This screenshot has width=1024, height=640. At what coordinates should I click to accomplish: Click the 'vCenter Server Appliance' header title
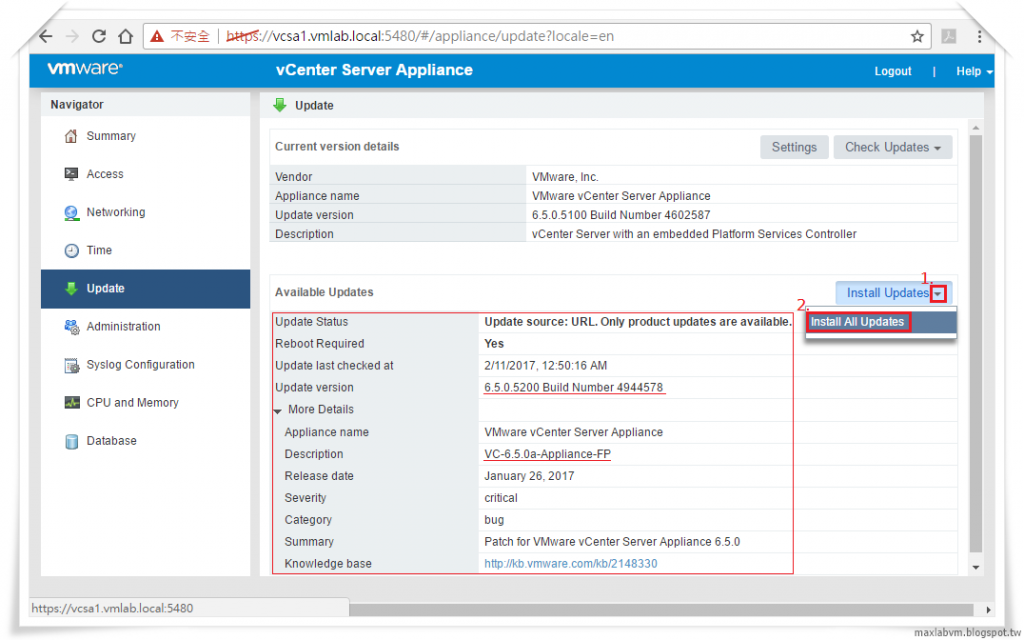[x=374, y=70]
